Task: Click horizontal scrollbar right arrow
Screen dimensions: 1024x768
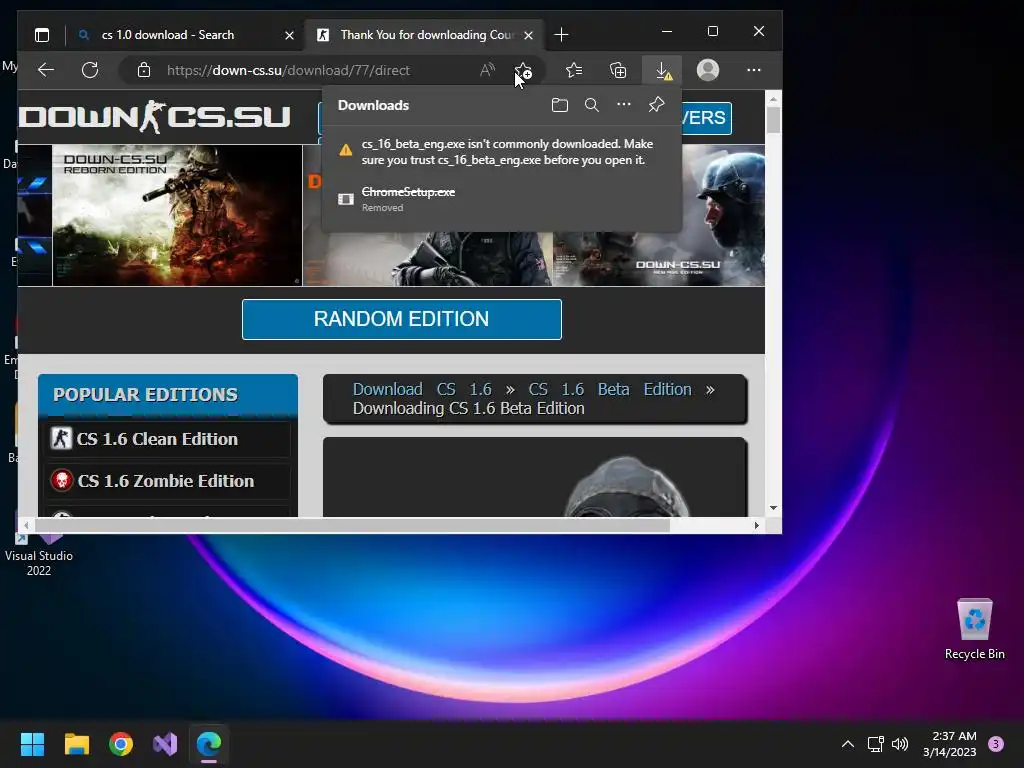Action: (756, 525)
